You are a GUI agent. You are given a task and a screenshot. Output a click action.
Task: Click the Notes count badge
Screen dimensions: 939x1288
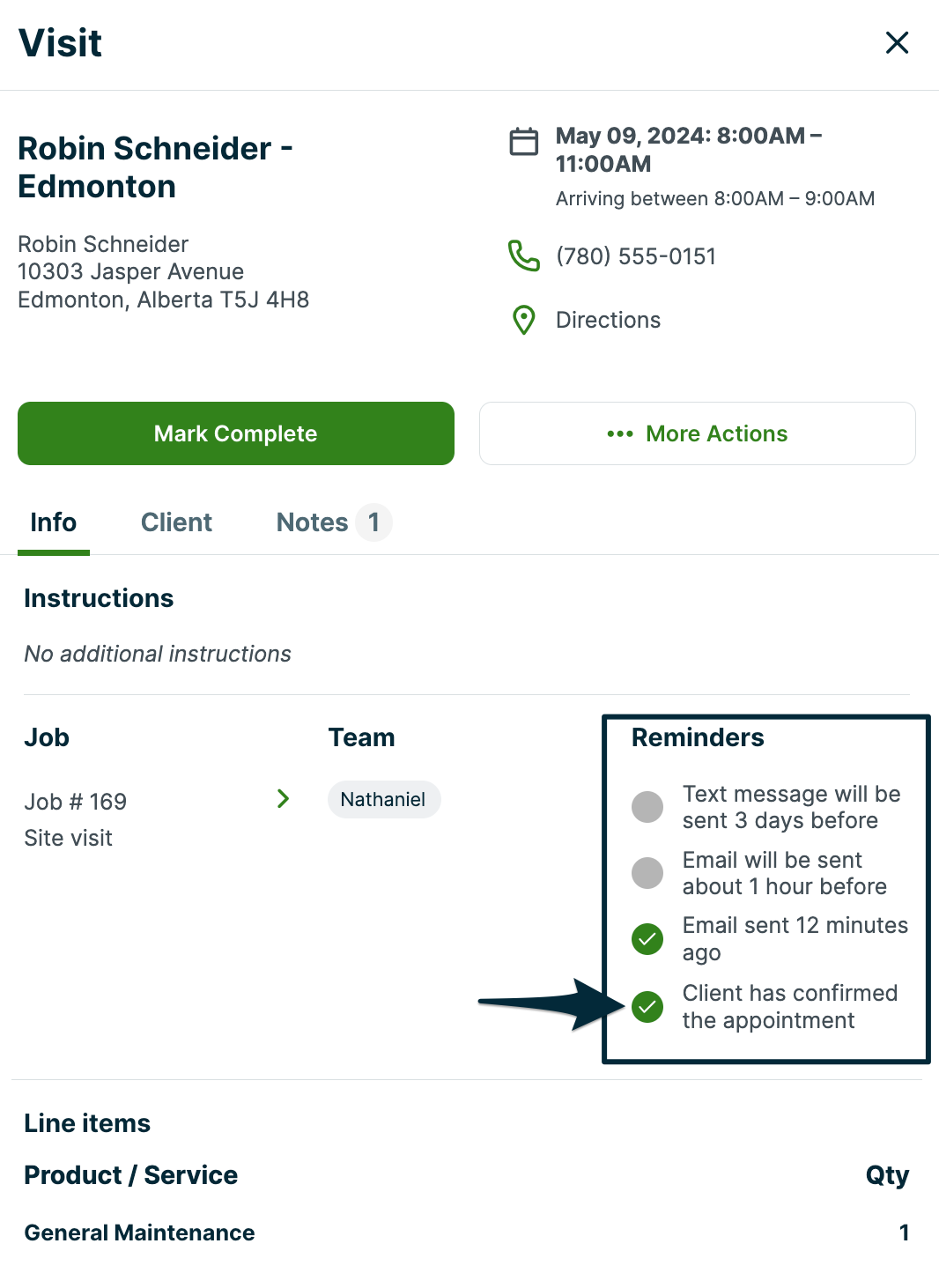[x=374, y=522]
